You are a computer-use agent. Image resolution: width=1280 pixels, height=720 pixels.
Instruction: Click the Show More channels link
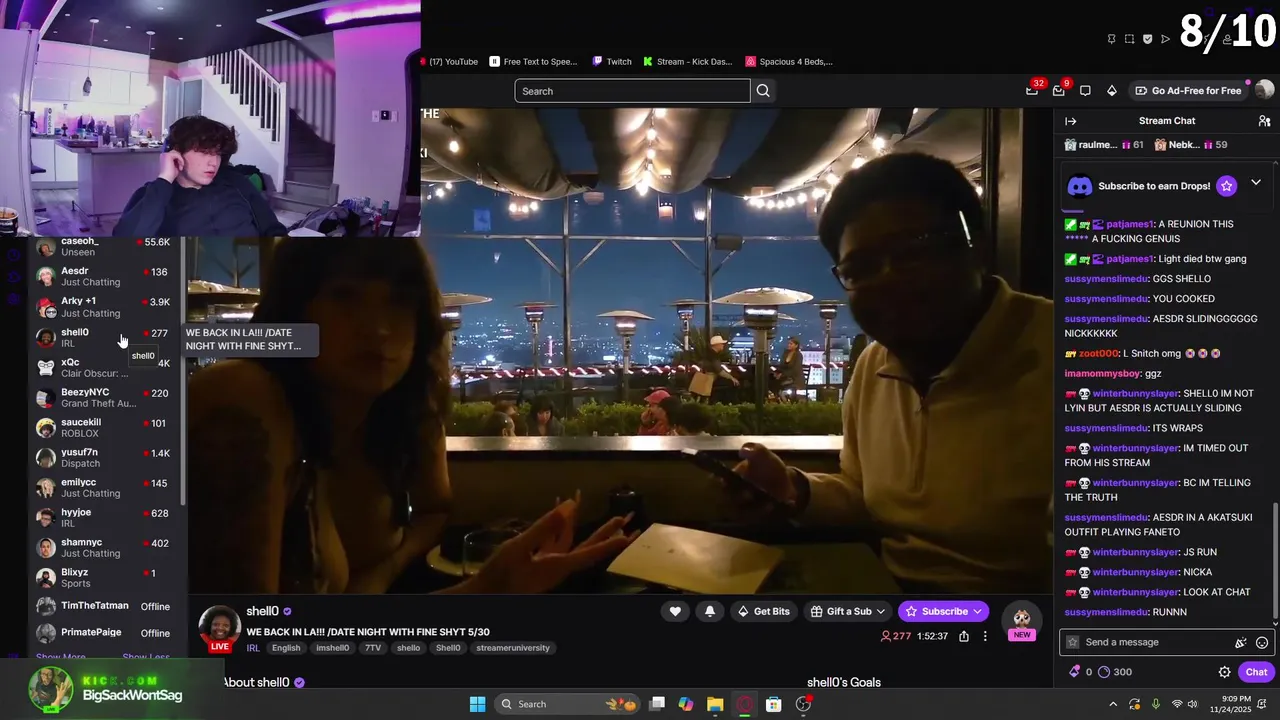(60, 657)
